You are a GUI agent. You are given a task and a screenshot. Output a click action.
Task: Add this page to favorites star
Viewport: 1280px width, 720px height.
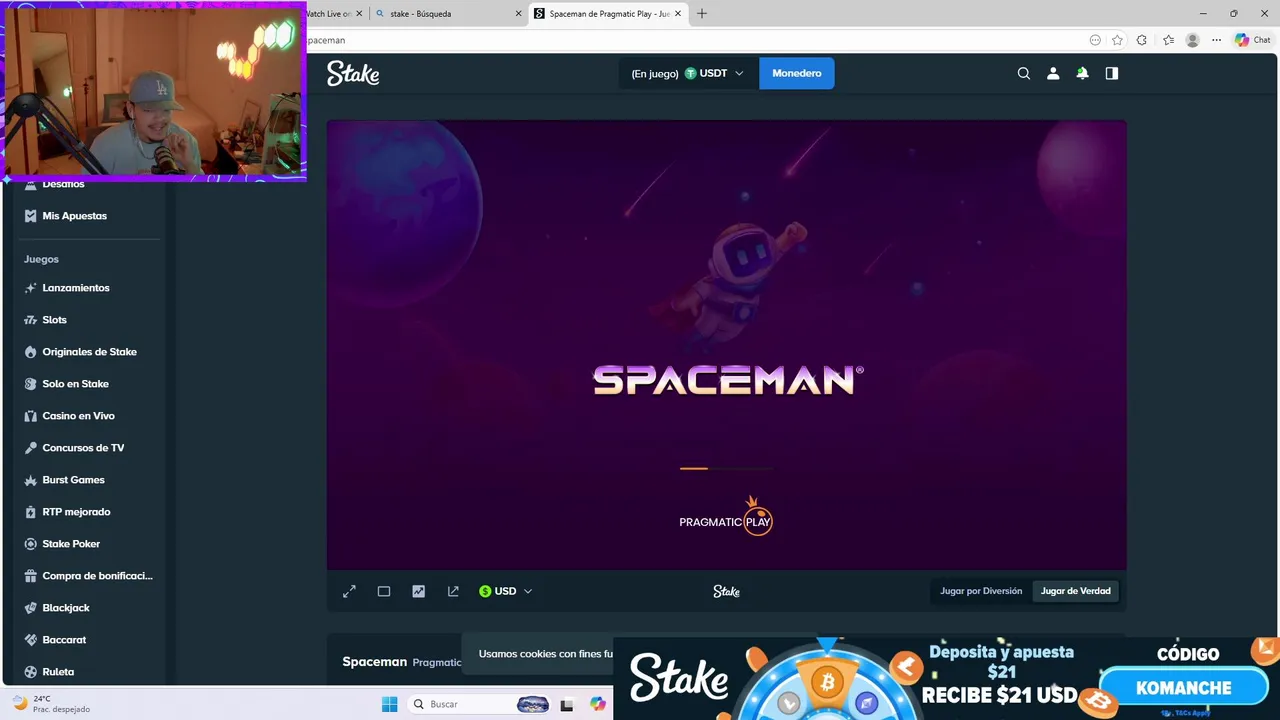[x=1117, y=40]
